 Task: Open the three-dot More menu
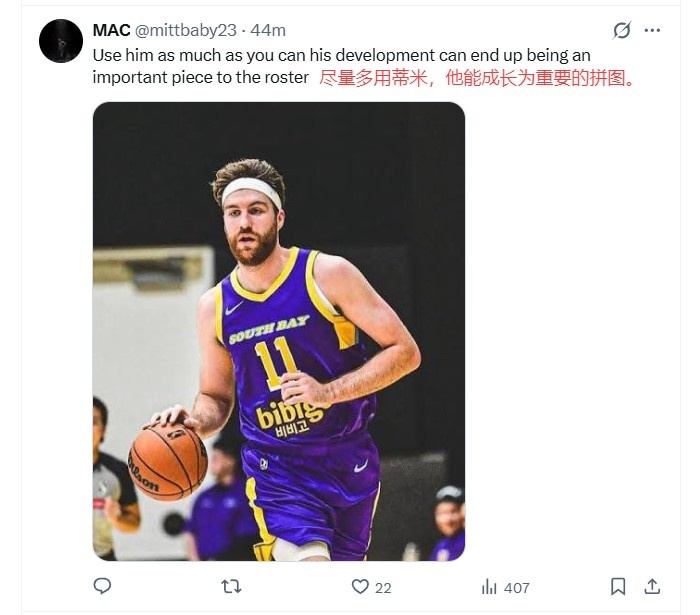pyautogui.click(x=652, y=30)
